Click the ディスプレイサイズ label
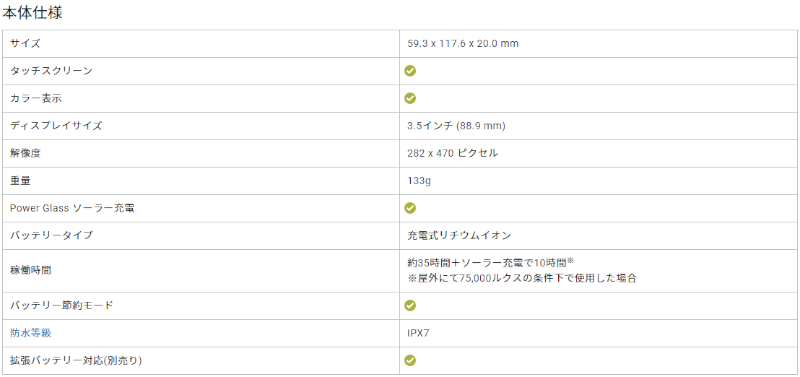 (56, 125)
